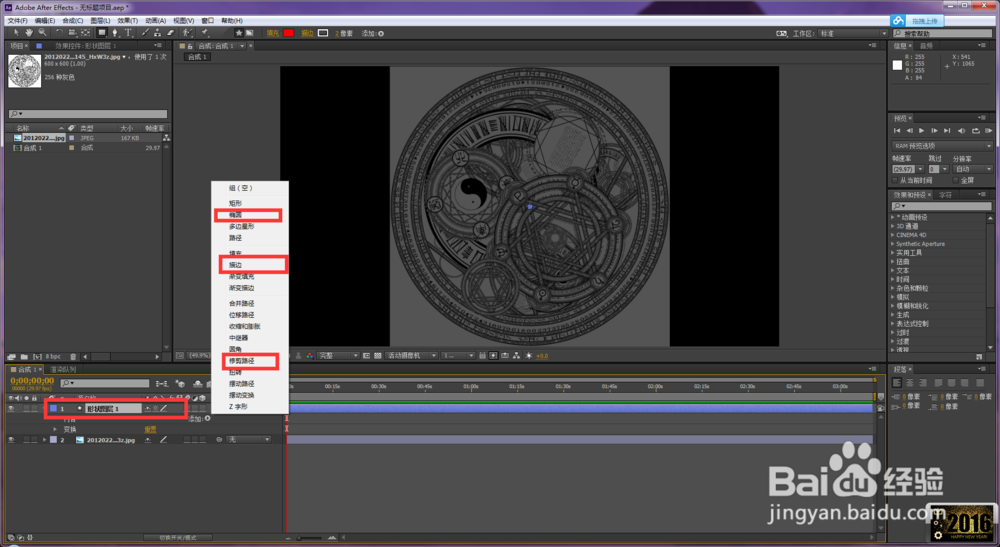This screenshot has height=547, width=1000.
Task: Expand the Synthetic Aperture effects category
Action: (893, 244)
